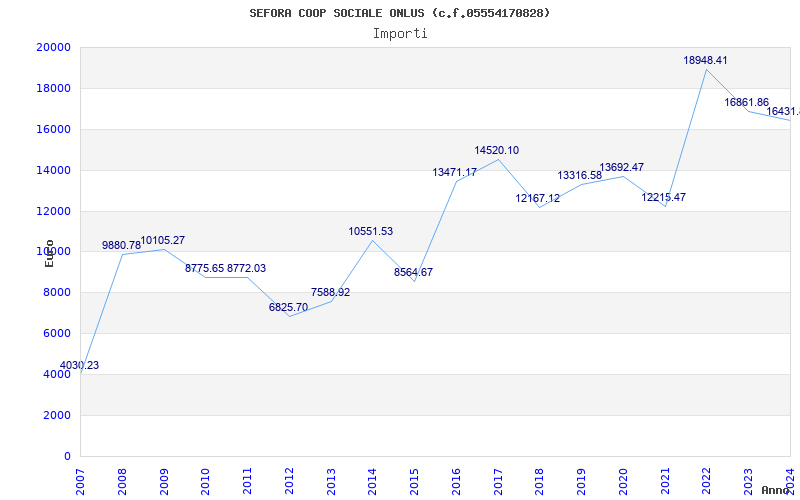Click x-axis year 2012
Image resolution: width=800 pixels, height=500 pixels.
(x=289, y=481)
